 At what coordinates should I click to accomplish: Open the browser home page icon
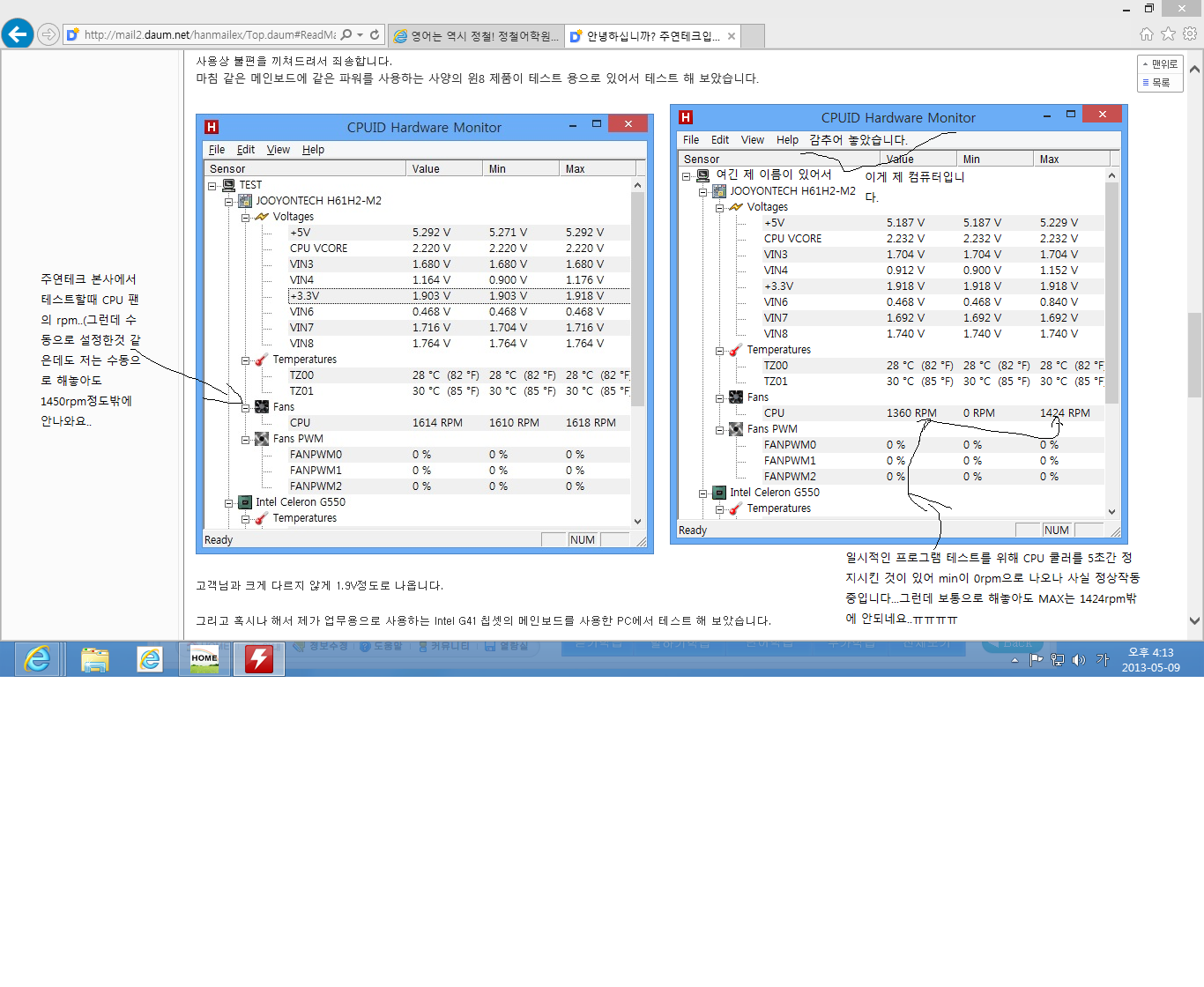pyautogui.click(x=1146, y=34)
